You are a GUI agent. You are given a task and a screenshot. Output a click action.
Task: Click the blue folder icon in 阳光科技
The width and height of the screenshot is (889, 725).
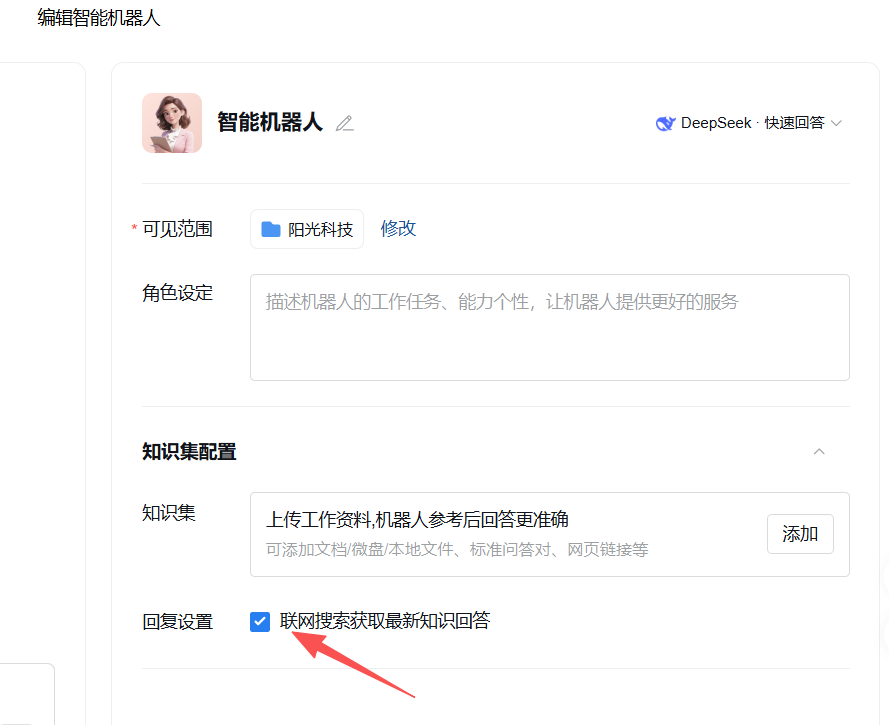(271, 229)
